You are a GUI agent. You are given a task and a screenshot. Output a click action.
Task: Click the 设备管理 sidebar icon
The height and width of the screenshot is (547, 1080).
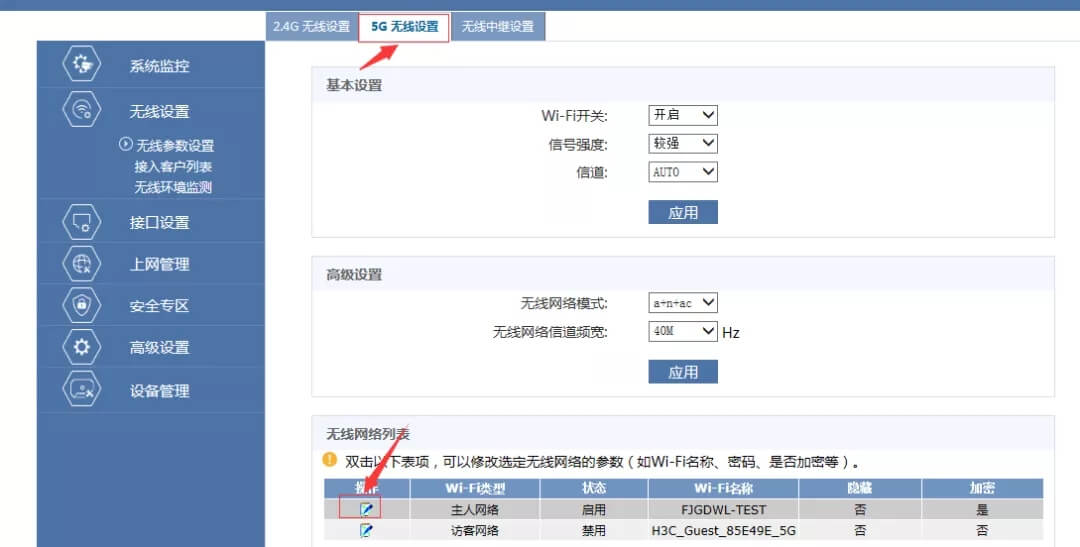click(82, 390)
